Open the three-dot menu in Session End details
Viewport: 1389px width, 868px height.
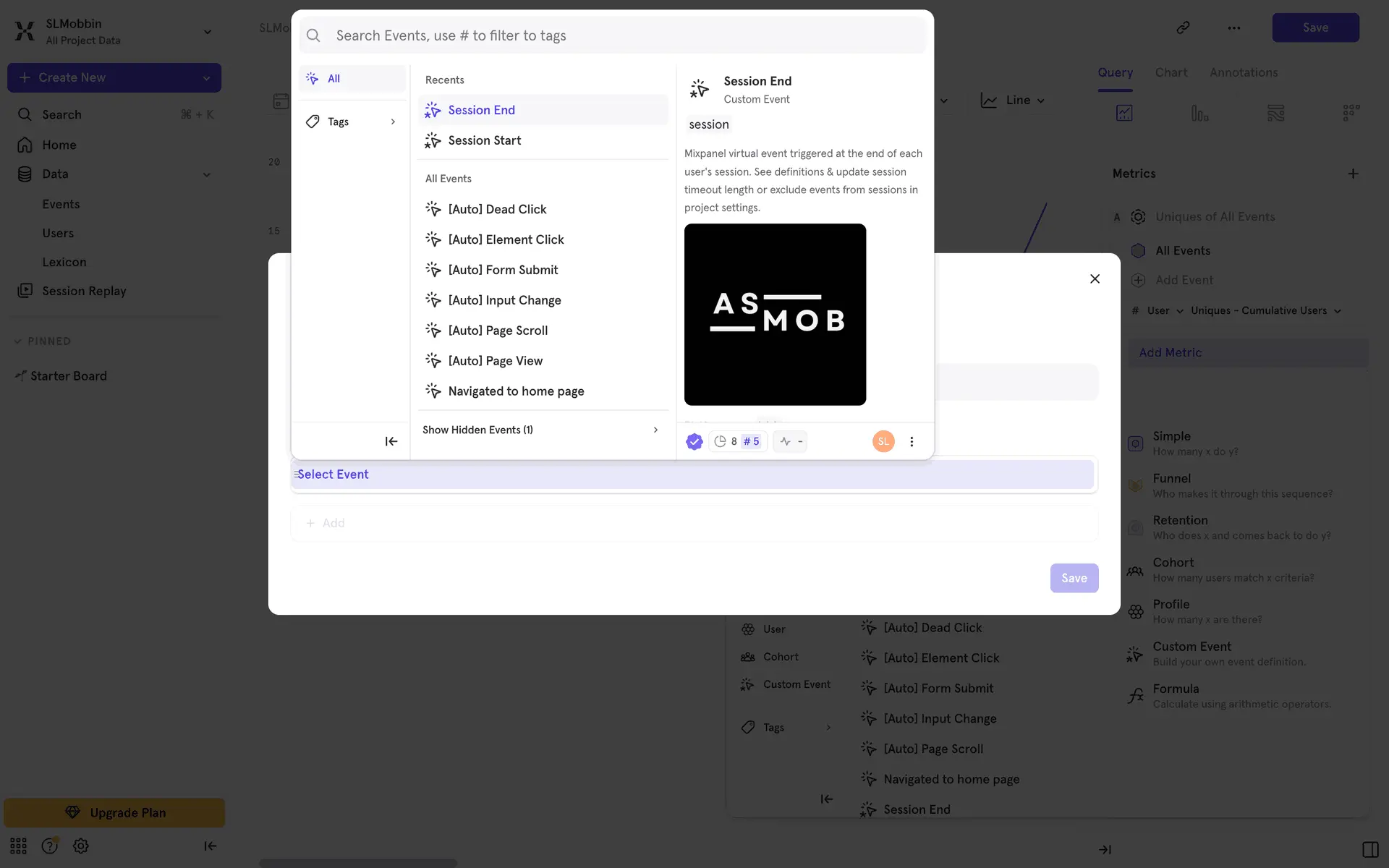912,441
